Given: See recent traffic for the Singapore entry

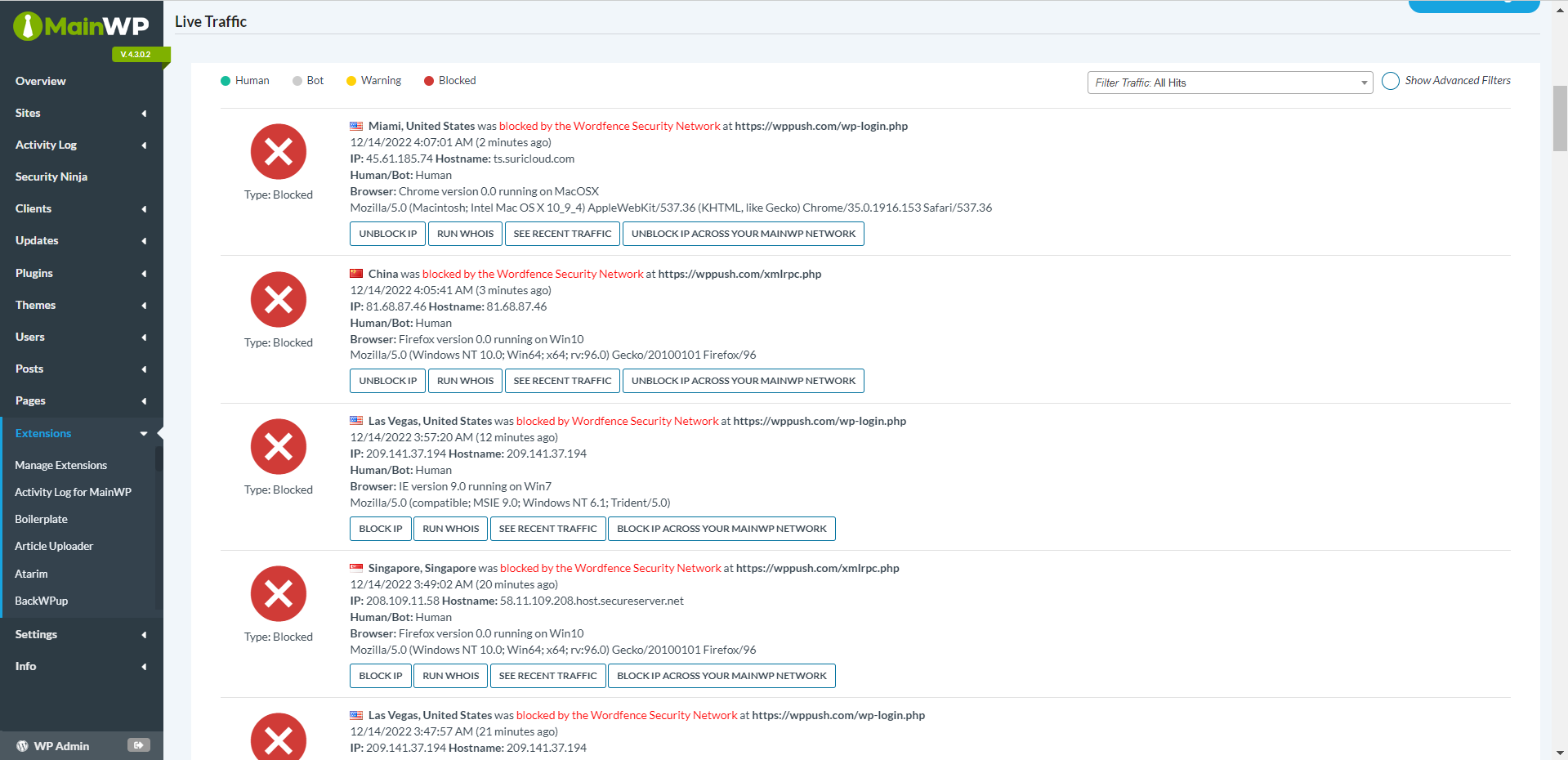Looking at the screenshot, I should tap(547, 676).
